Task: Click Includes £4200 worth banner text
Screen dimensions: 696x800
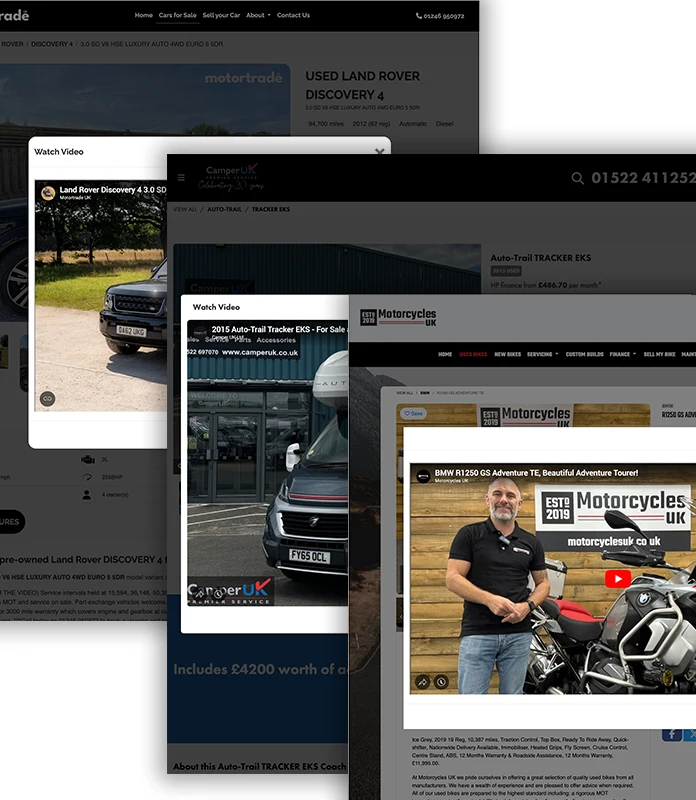Action: (260, 669)
